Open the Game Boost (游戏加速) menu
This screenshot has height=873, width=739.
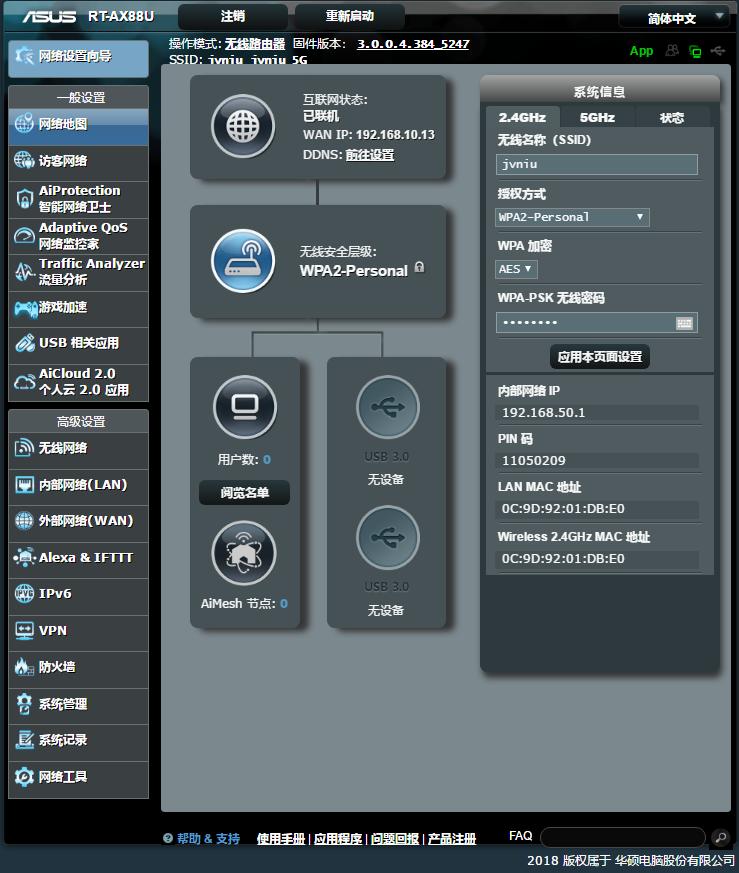tap(79, 308)
